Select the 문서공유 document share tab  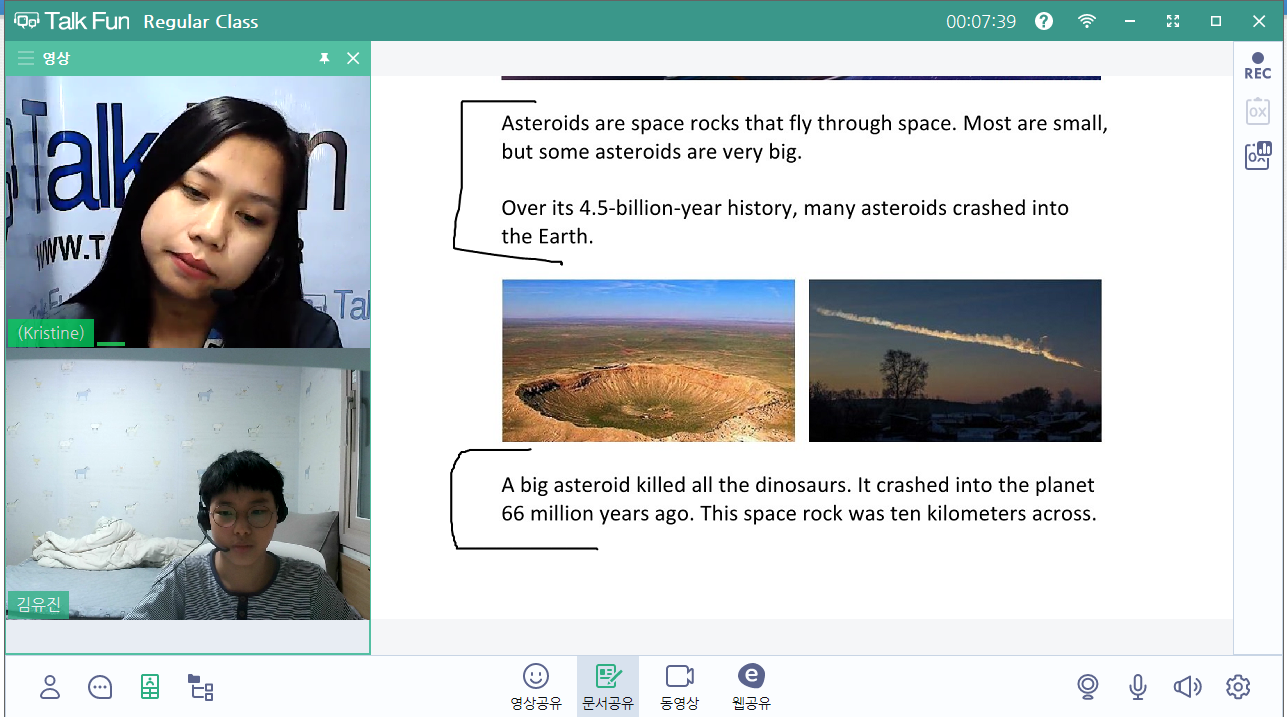tap(608, 687)
